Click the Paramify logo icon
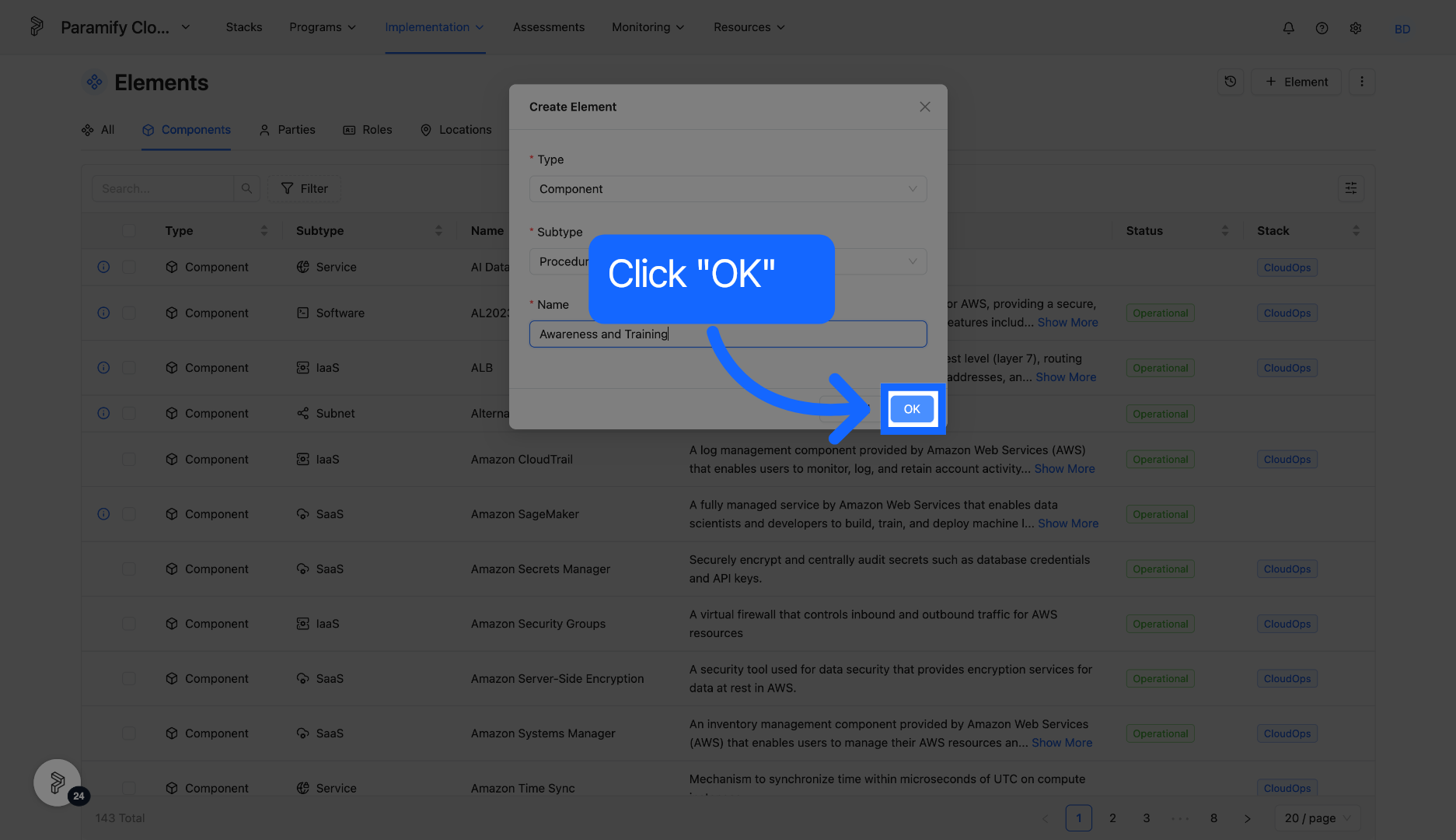 [x=37, y=26]
